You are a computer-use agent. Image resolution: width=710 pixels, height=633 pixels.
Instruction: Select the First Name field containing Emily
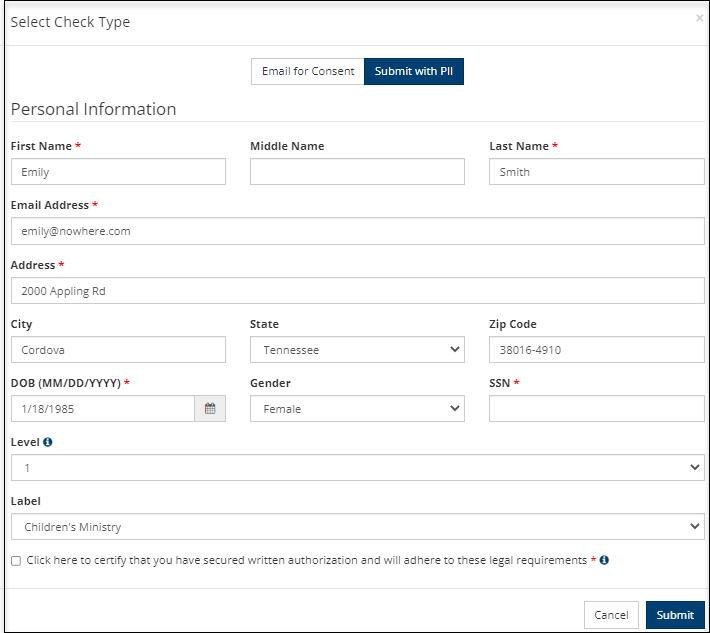pyautogui.click(x=118, y=172)
